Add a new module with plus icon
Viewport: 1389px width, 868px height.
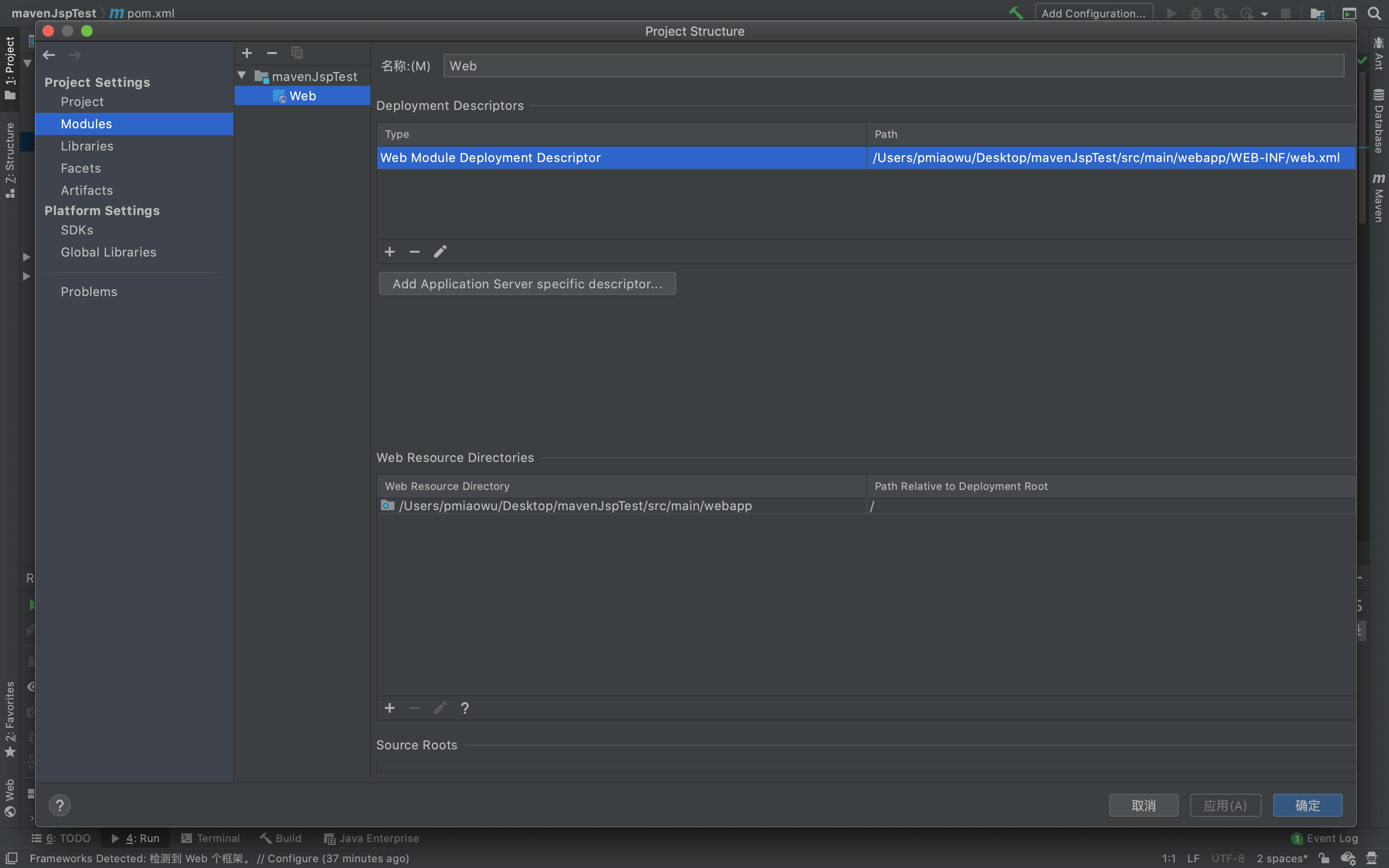pyautogui.click(x=247, y=54)
